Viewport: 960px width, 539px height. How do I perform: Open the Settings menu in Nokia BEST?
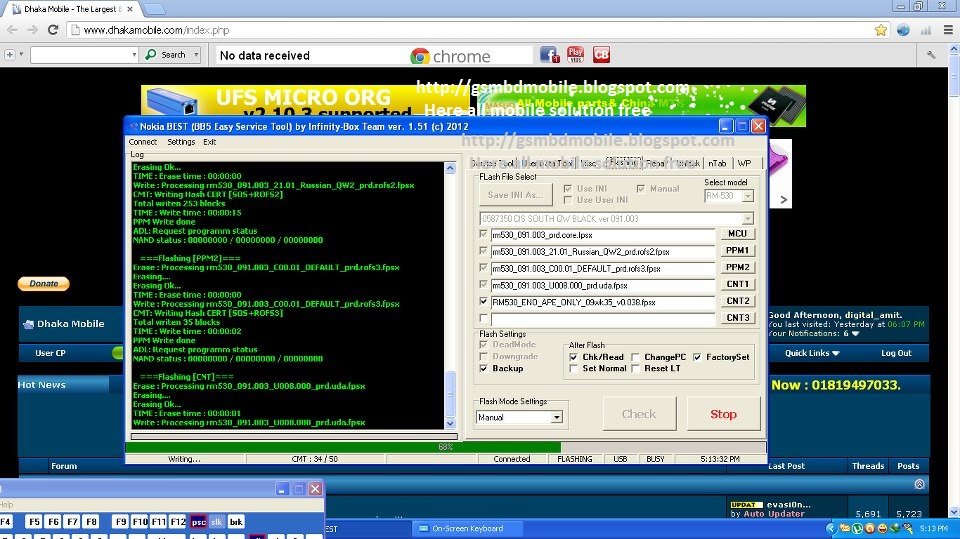pos(181,141)
